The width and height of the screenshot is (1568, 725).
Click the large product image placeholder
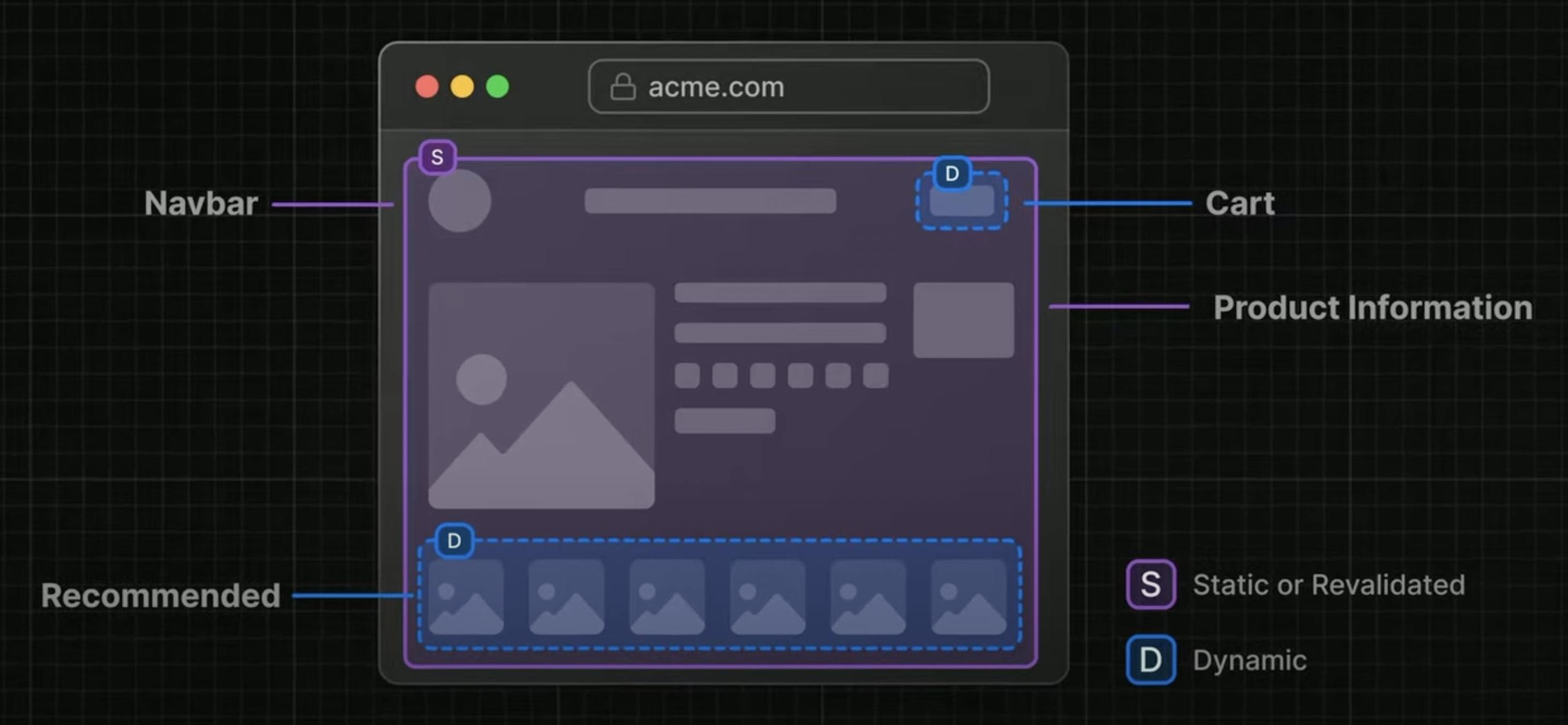541,396
